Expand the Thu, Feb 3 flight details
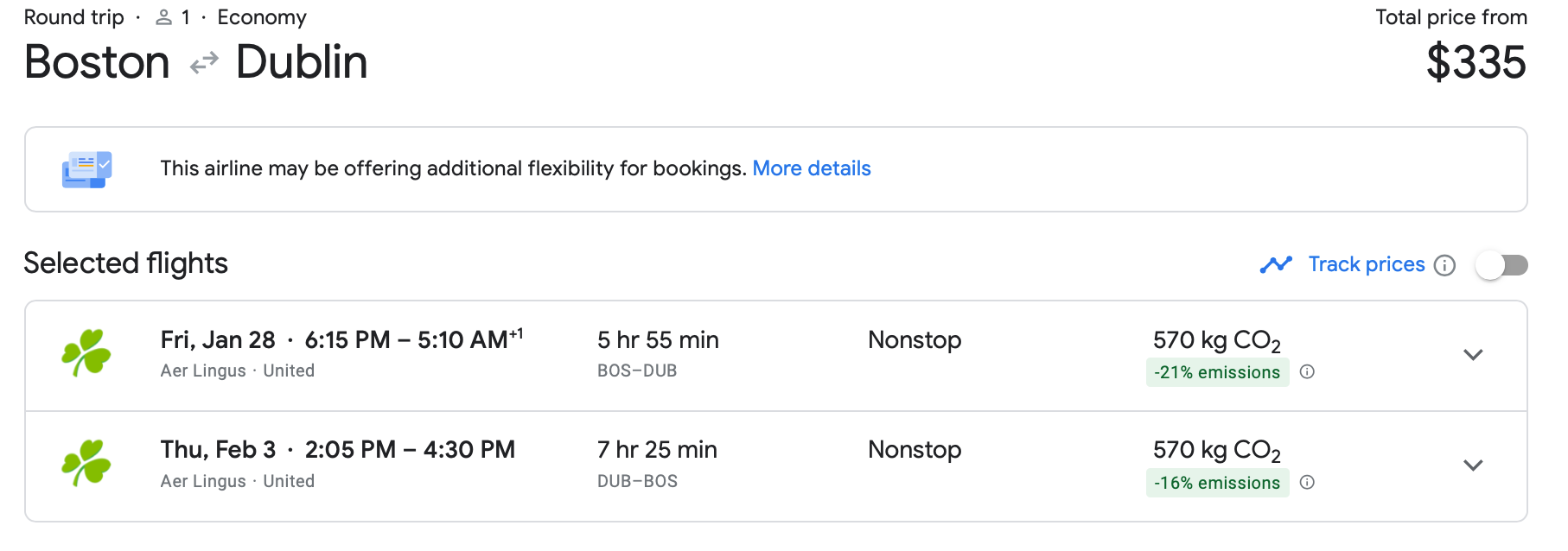 [x=1473, y=465]
